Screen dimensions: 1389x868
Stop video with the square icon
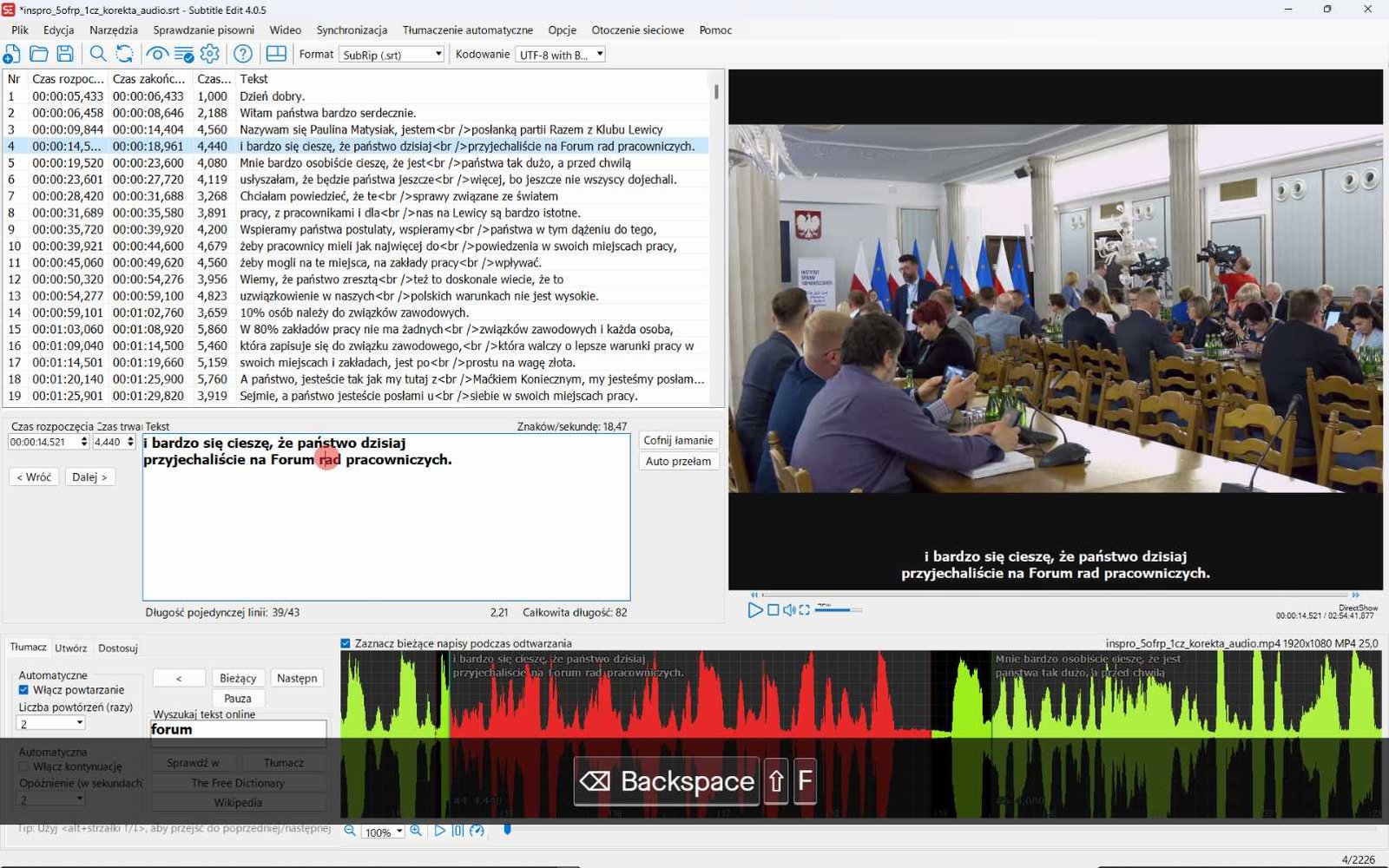point(773,610)
